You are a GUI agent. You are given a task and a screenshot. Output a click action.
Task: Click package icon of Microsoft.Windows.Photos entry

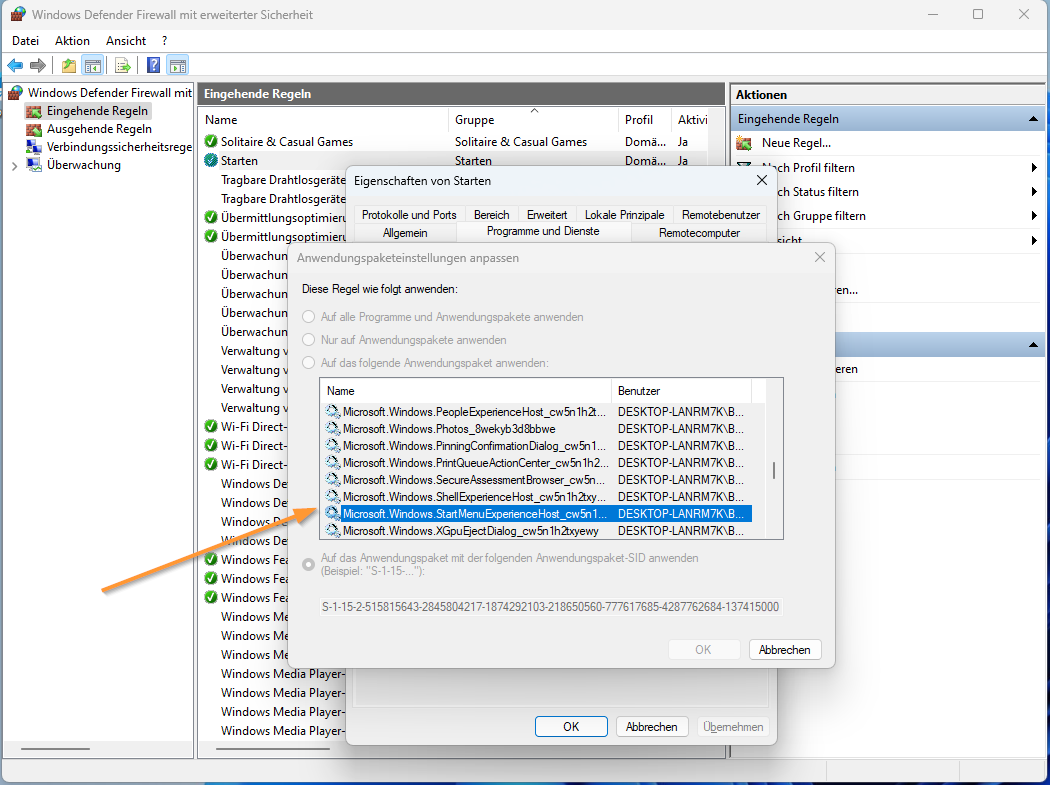333,429
